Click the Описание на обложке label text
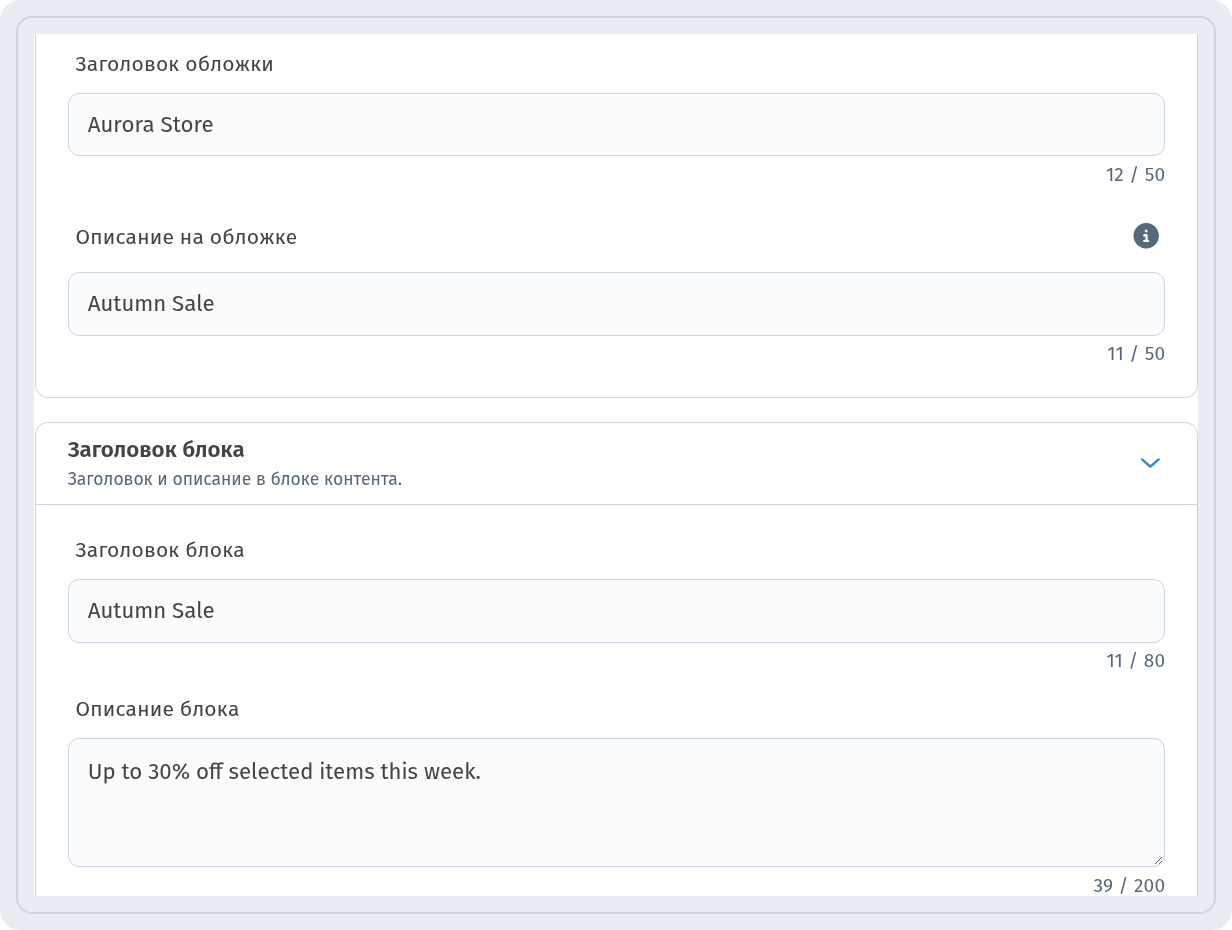1232x930 pixels. click(186, 237)
